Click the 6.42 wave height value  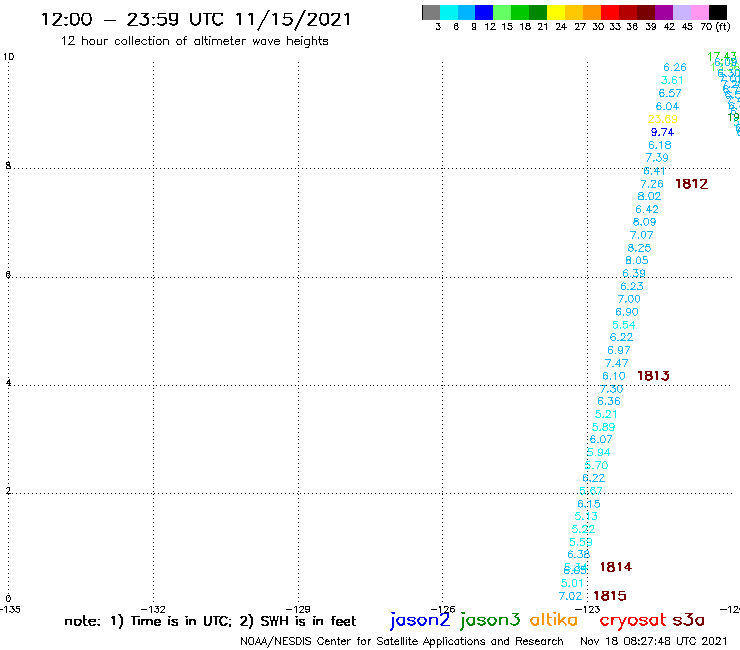pos(647,209)
